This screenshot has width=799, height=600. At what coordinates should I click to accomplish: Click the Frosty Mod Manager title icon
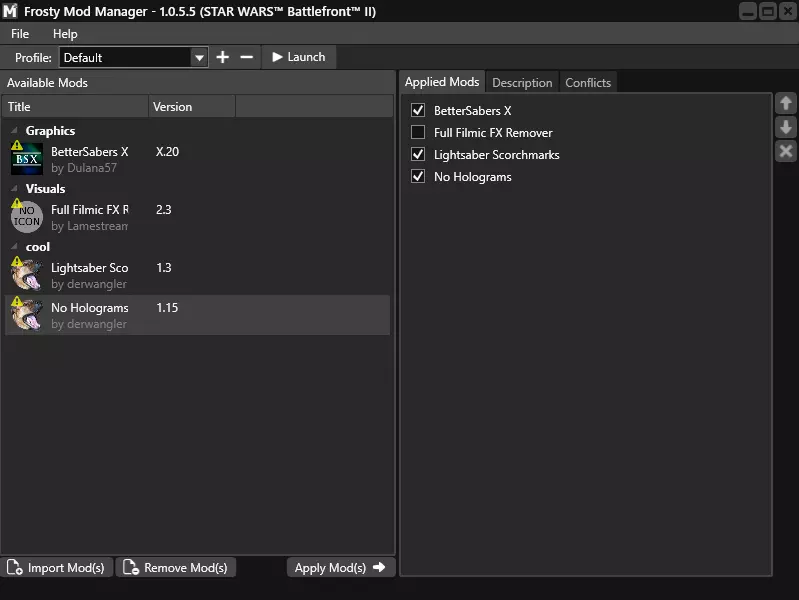click(10, 11)
